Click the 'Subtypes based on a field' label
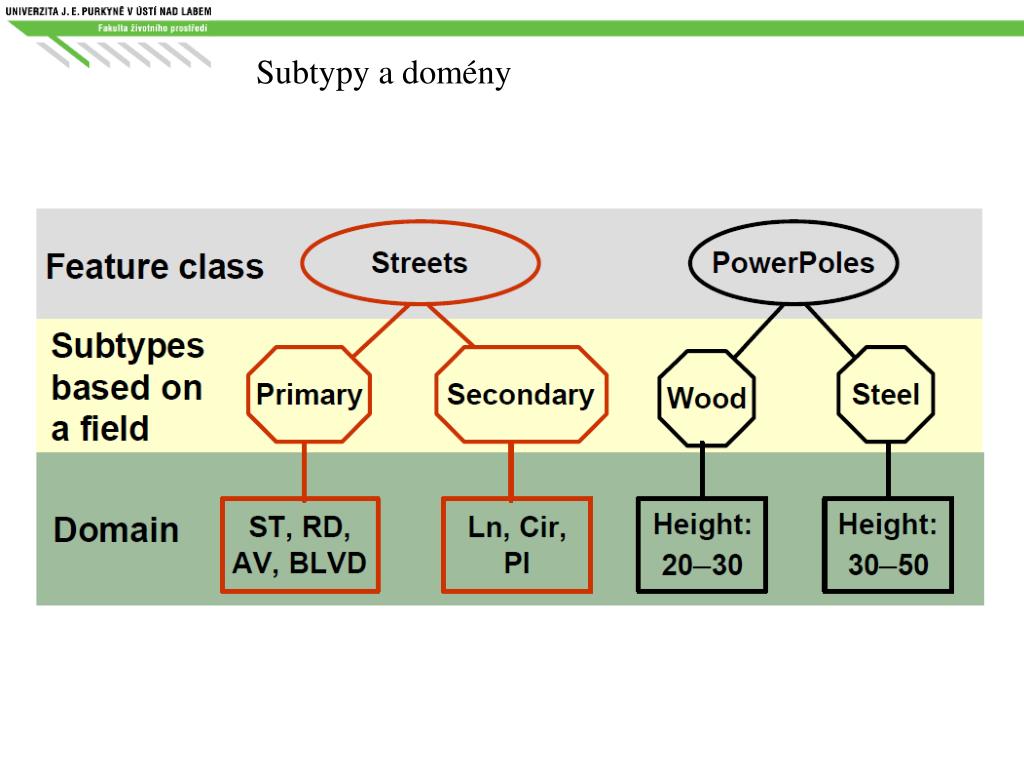 pos(127,387)
